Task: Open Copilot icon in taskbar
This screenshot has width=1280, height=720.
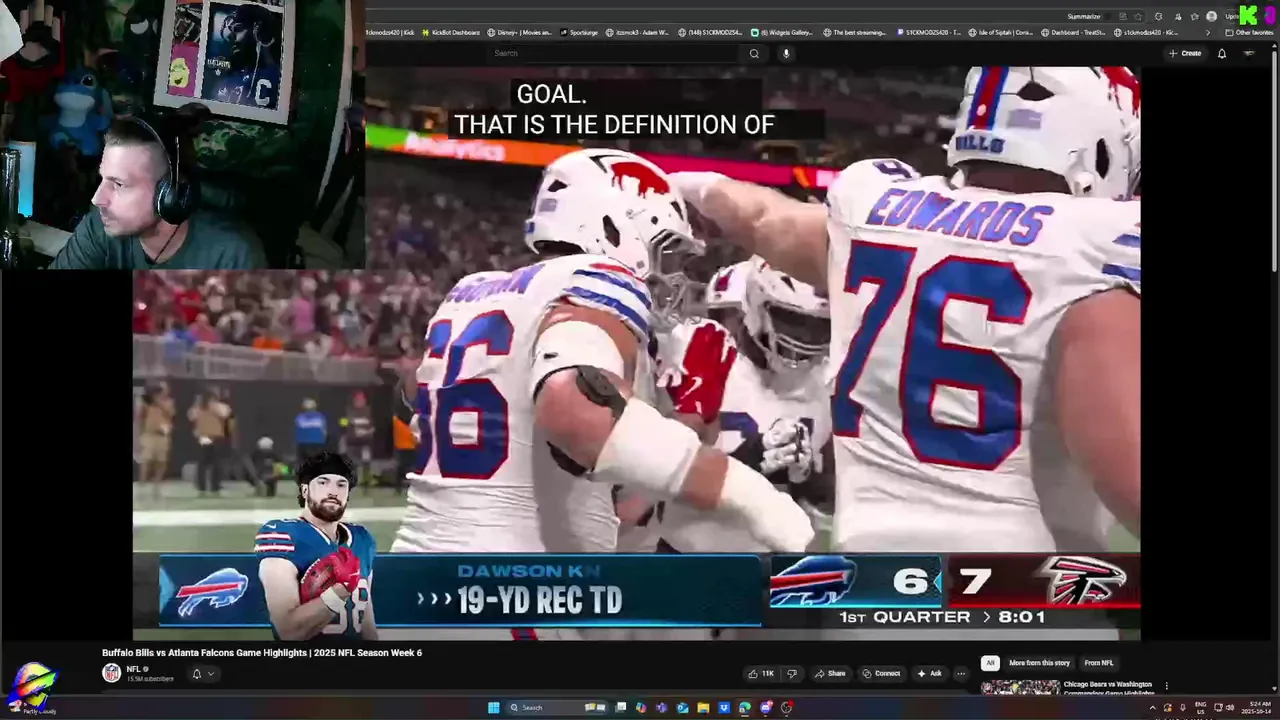Action: pos(641,707)
